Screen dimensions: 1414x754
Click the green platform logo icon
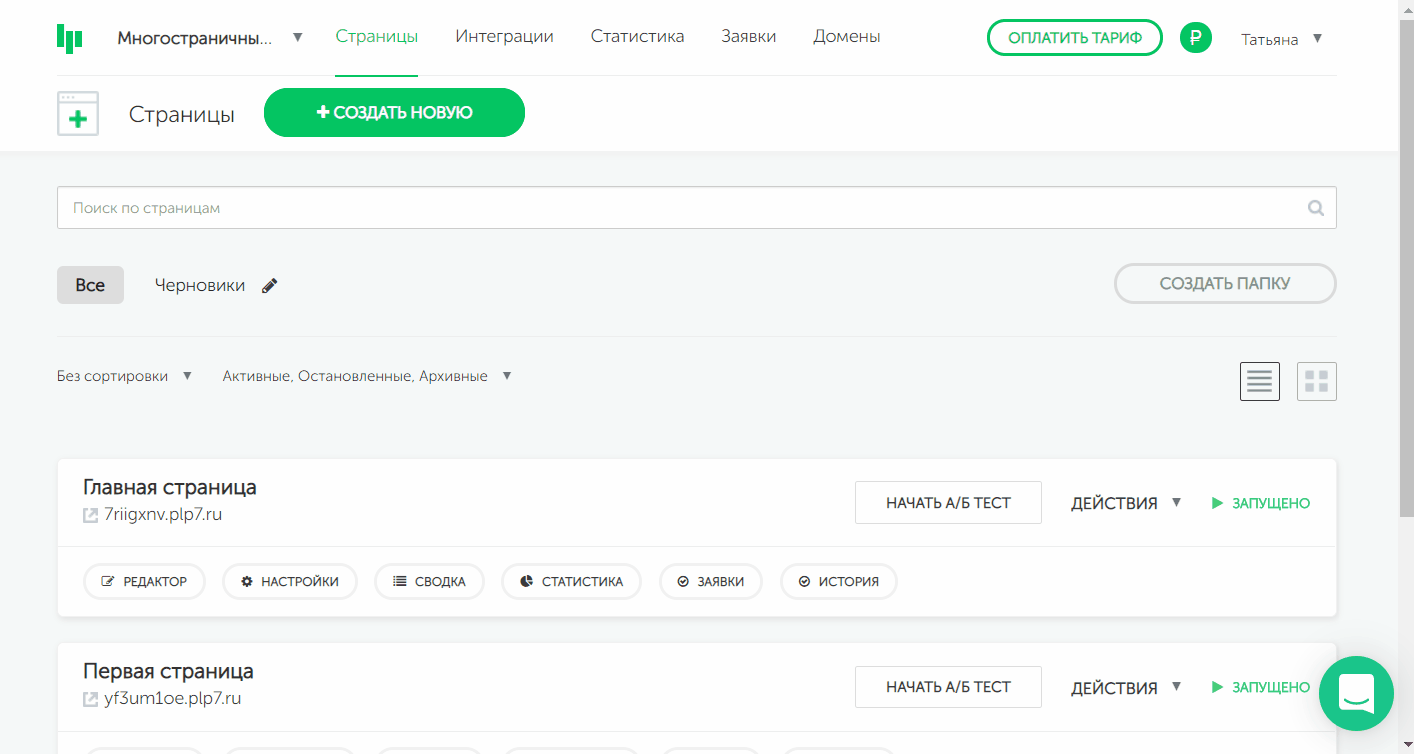[69, 38]
